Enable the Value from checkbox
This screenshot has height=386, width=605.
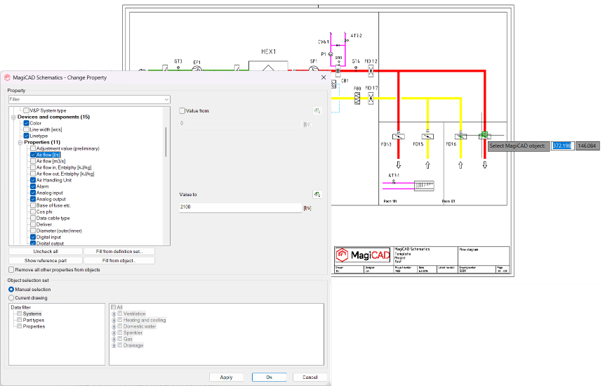(182, 111)
